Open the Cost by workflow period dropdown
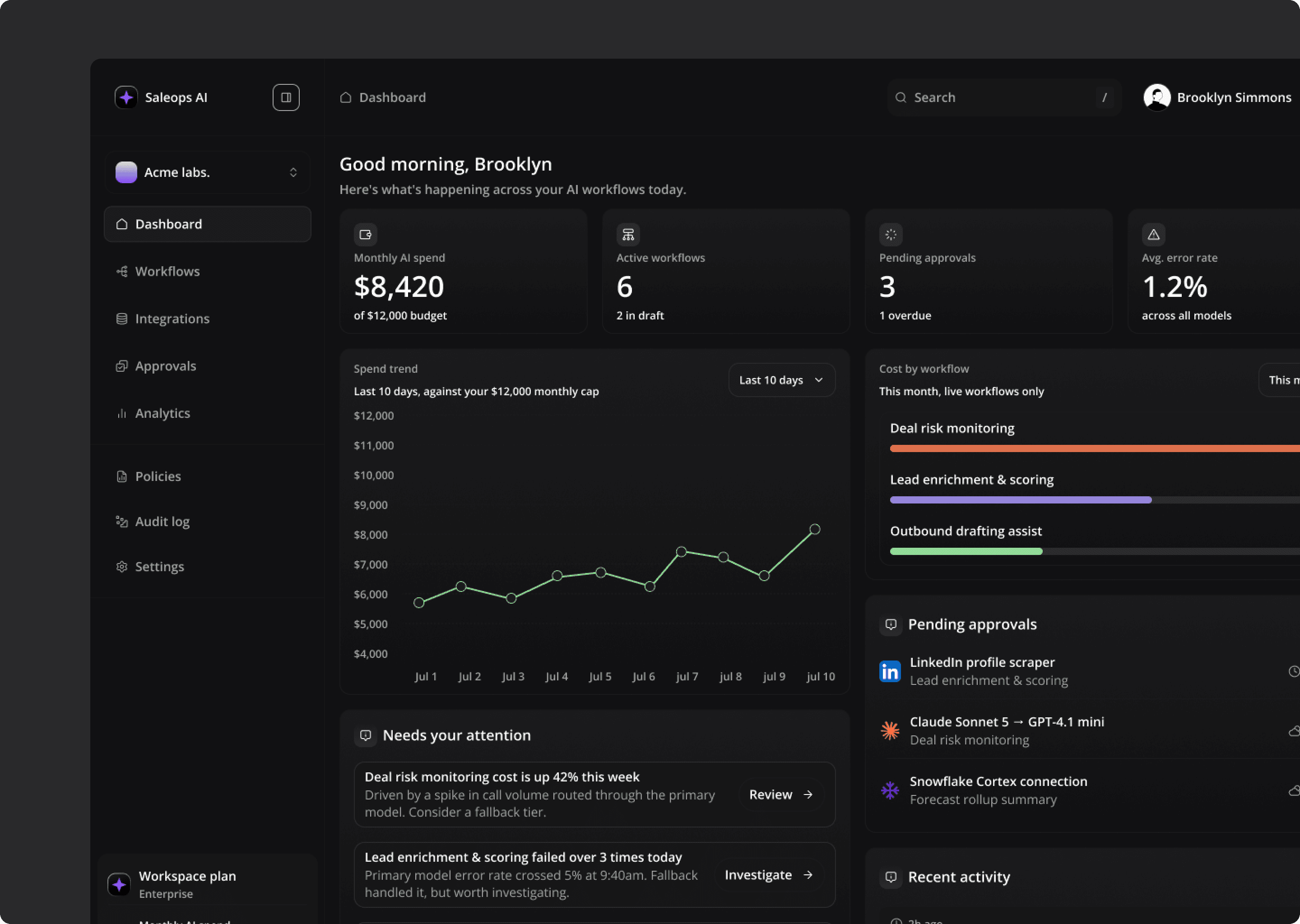 (1280, 380)
